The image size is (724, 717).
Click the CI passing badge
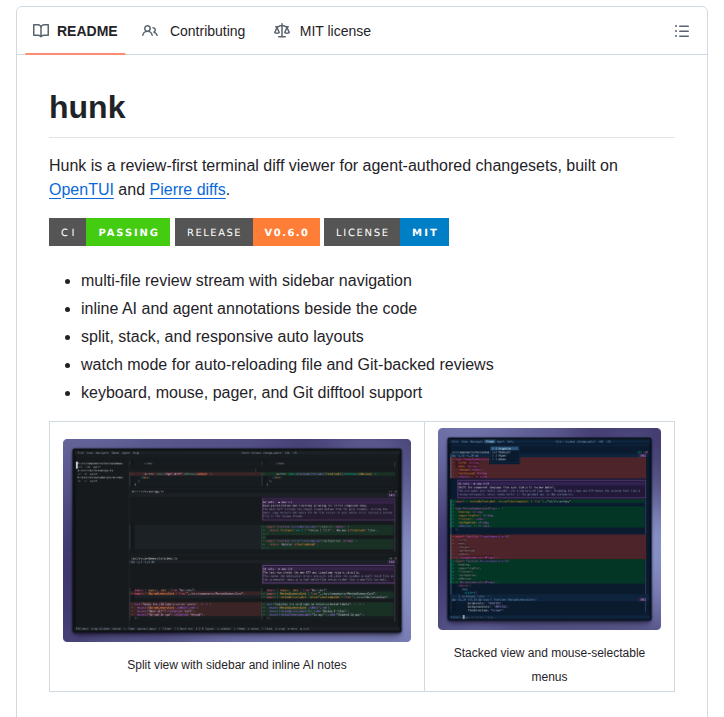(109, 232)
